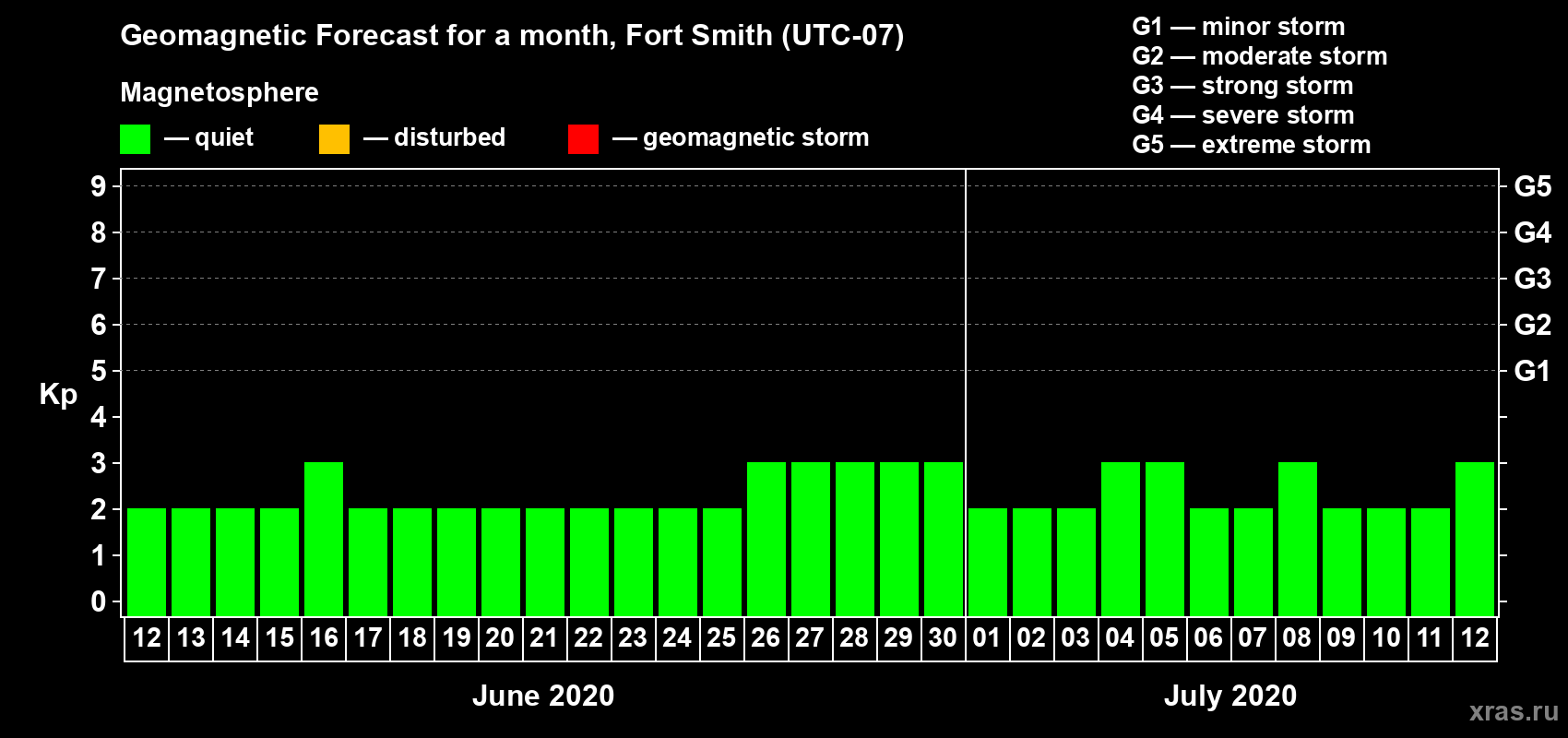Click the green bar for June 16
1568x738 pixels.
324,539
